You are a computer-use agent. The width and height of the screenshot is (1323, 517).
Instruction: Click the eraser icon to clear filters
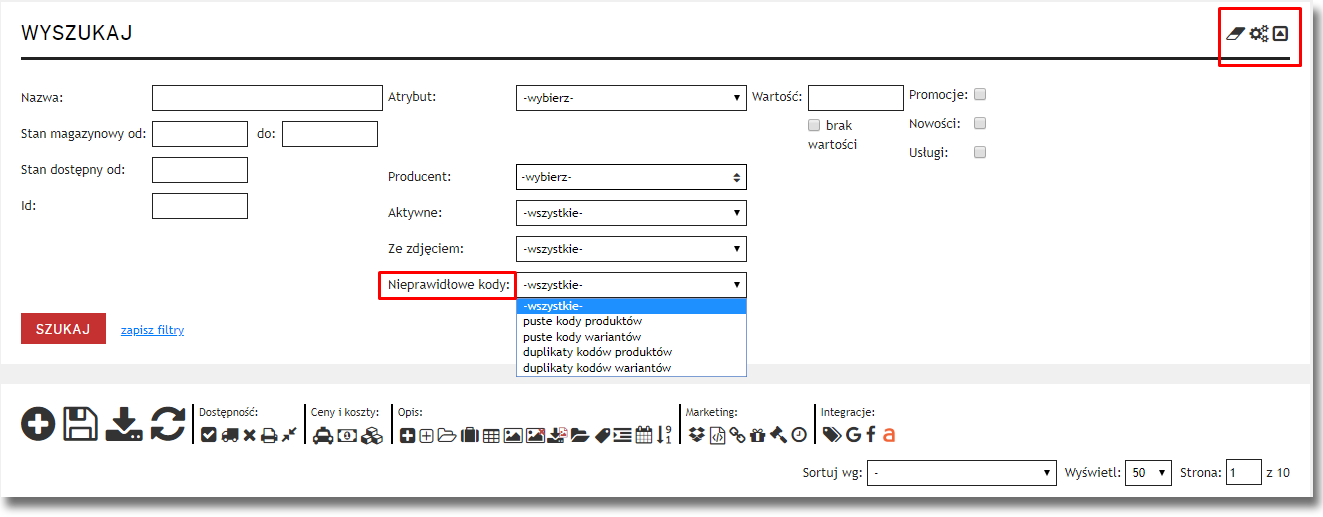[1237, 34]
